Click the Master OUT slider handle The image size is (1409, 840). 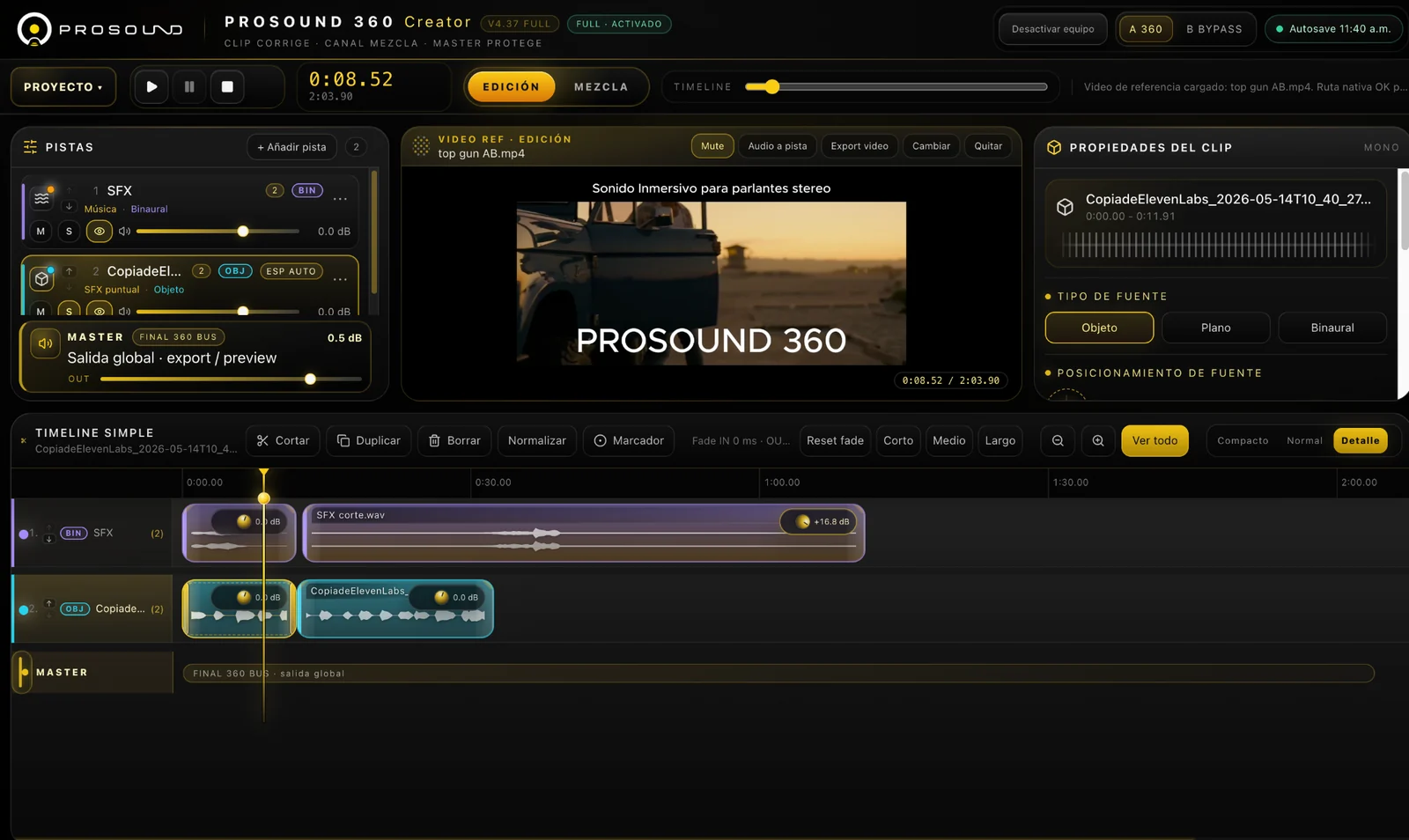tap(310, 379)
